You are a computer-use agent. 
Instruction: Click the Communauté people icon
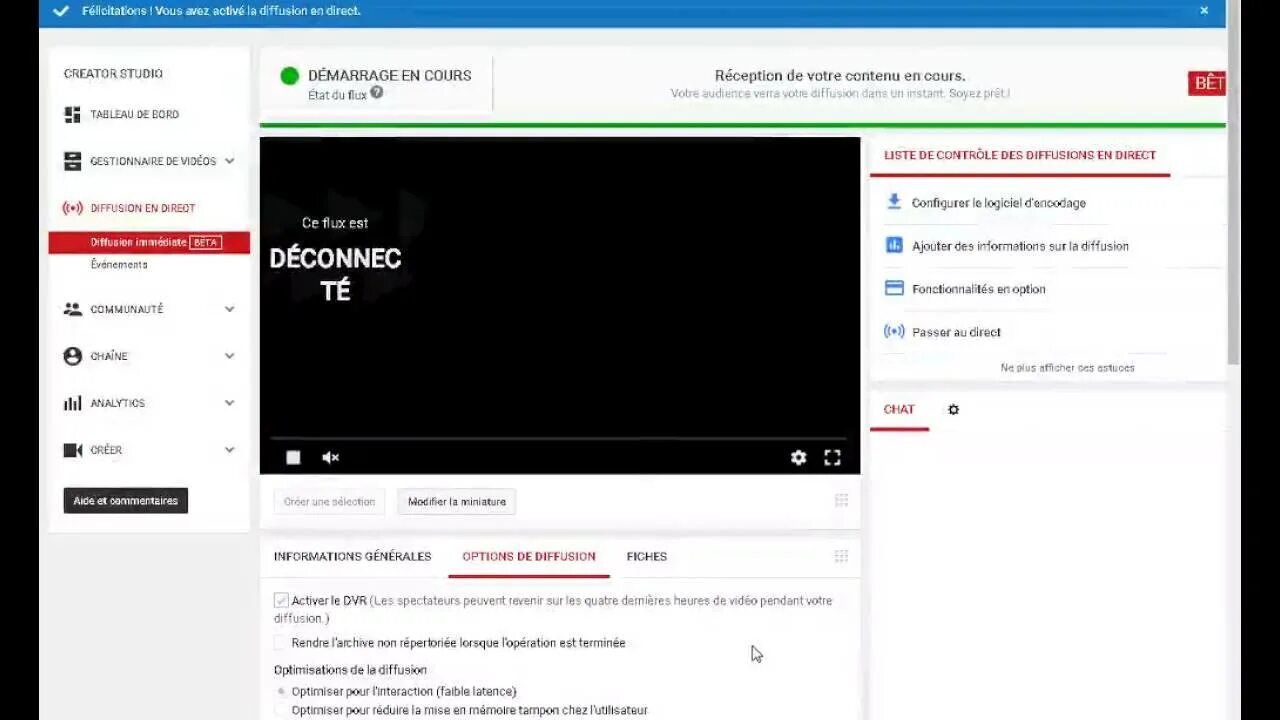(x=72, y=309)
